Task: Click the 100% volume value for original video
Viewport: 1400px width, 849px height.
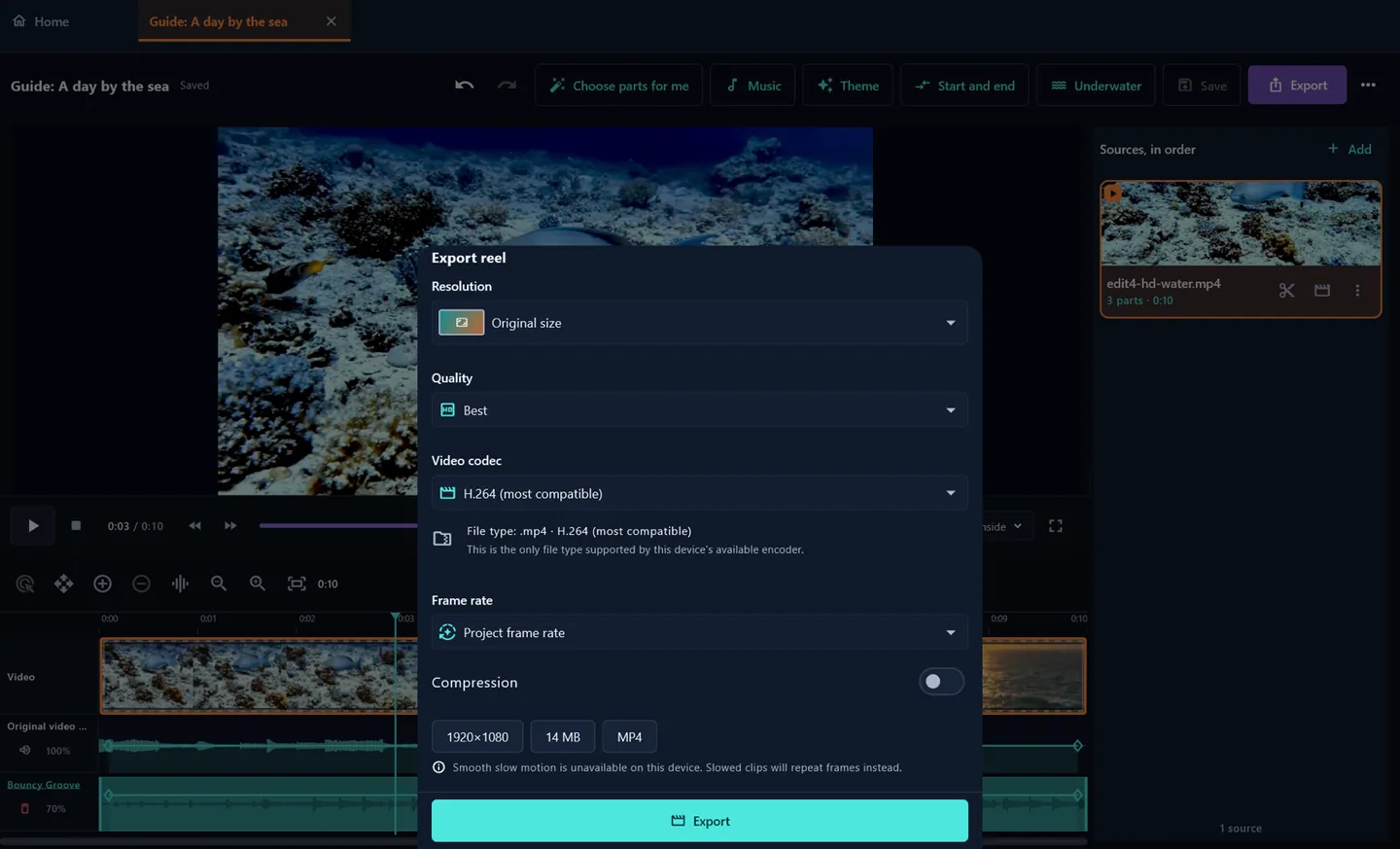Action: click(58, 751)
